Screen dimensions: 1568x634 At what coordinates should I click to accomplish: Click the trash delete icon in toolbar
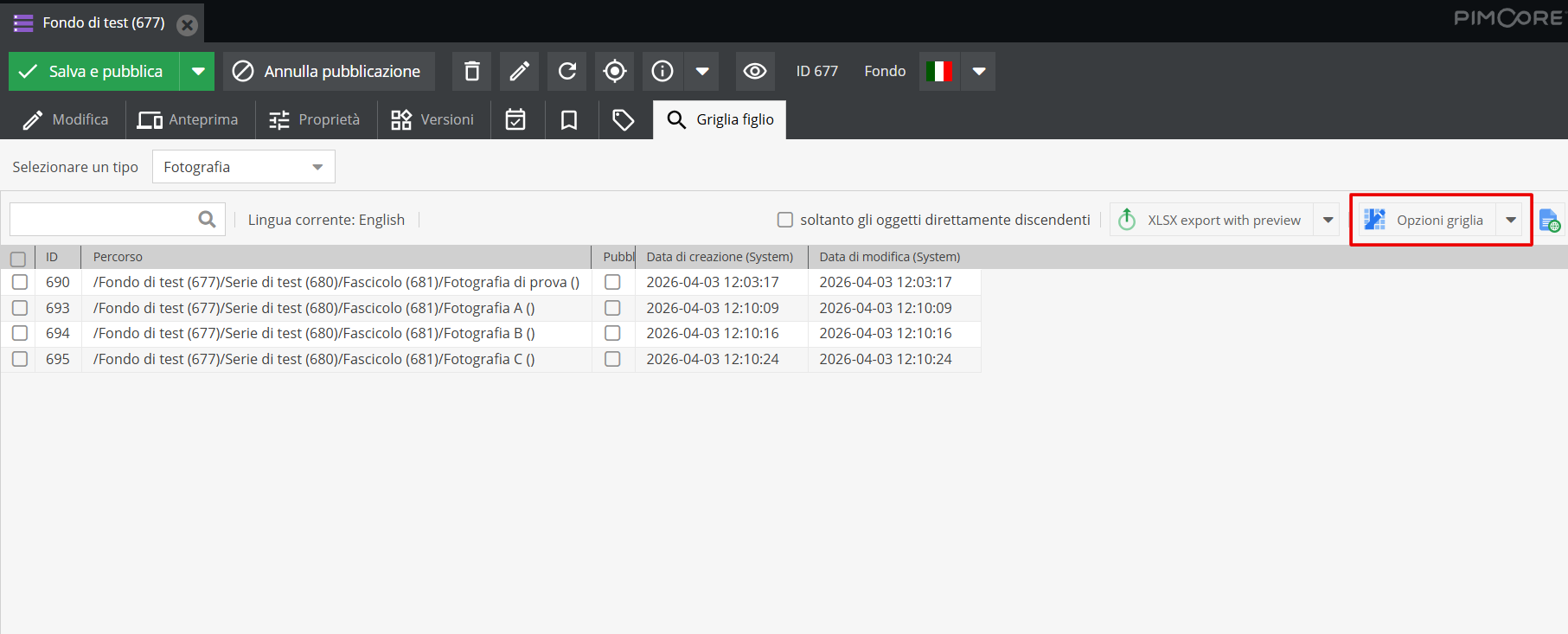tap(471, 71)
